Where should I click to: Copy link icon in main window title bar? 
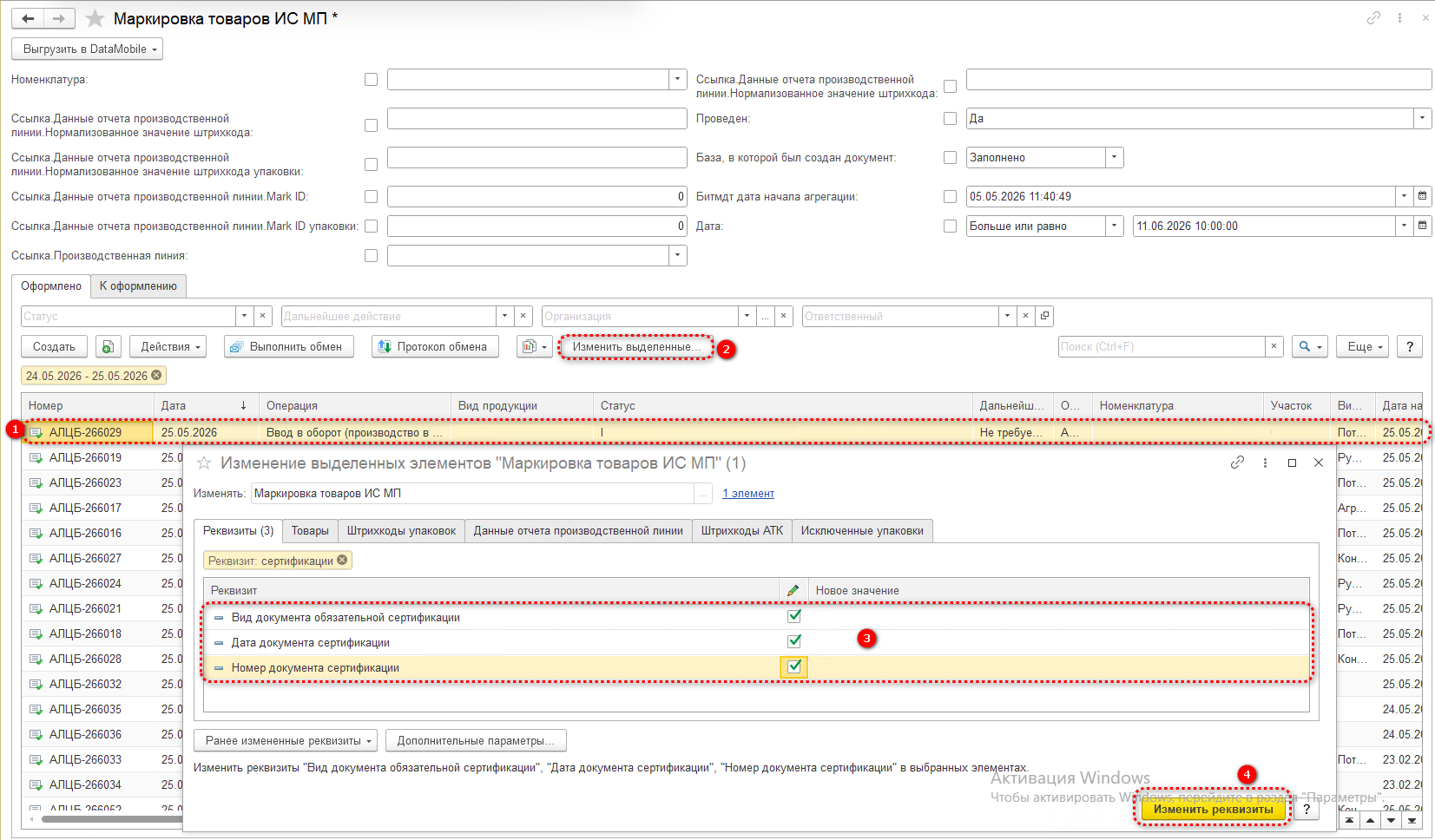click(1373, 17)
